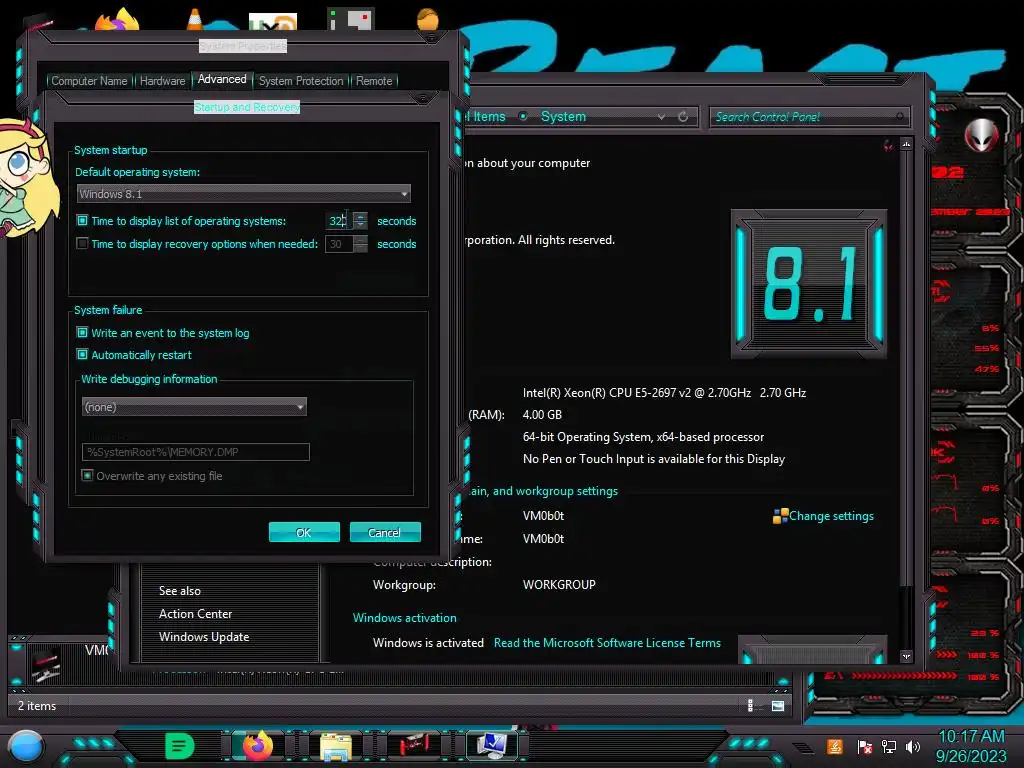Select the Advanced tab
The height and width of the screenshot is (768, 1024).
click(x=222, y=79)
